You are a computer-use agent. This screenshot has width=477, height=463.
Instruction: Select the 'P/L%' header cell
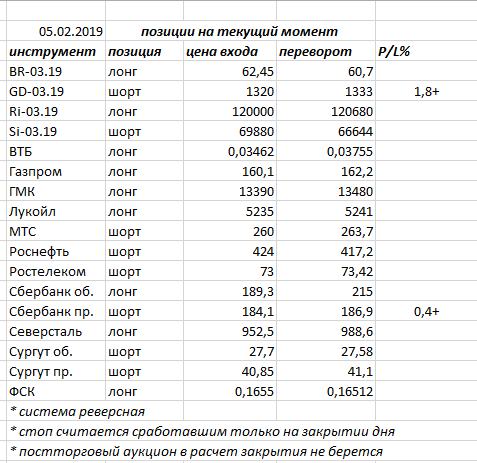click(426, 51)
